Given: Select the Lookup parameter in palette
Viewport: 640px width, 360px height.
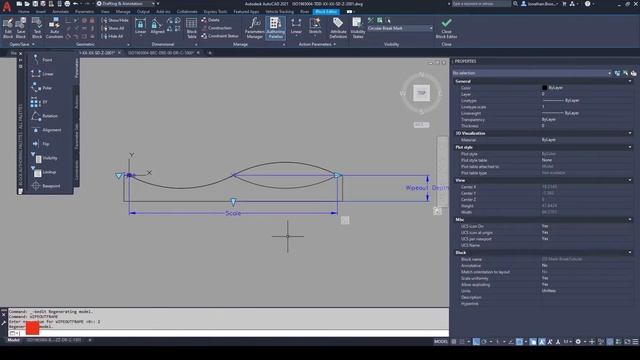Looking at the screenshot, I should 44,172.
